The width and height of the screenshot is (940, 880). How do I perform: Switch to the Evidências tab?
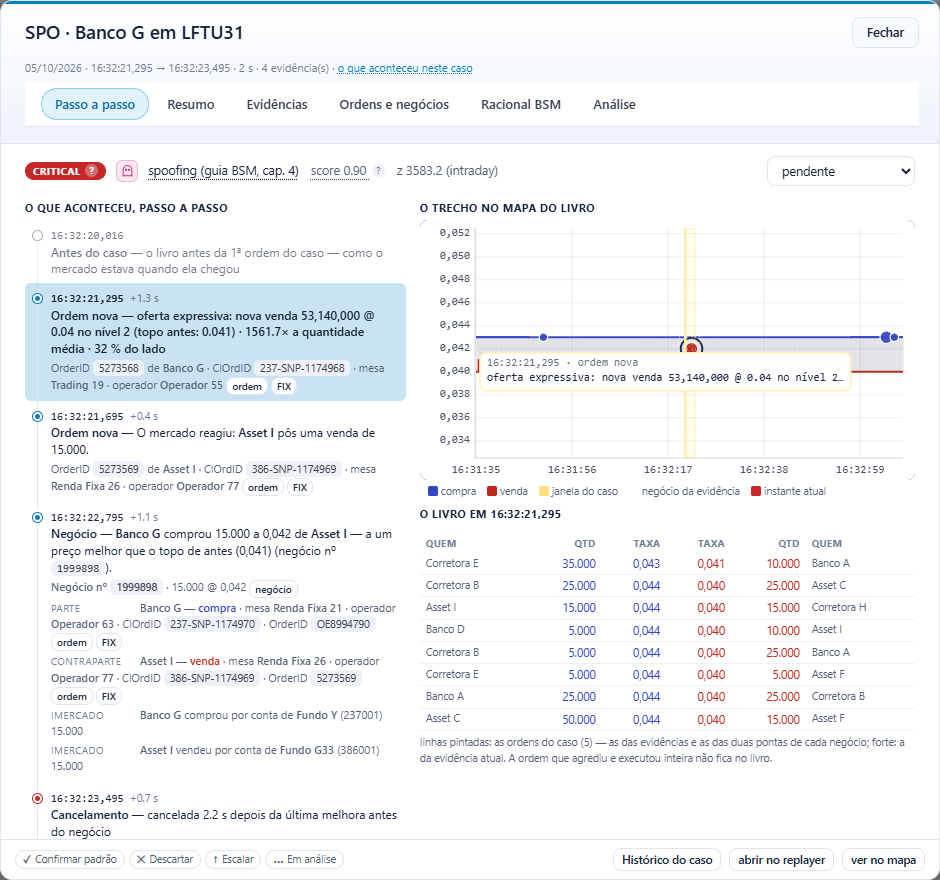pos(277,104)
